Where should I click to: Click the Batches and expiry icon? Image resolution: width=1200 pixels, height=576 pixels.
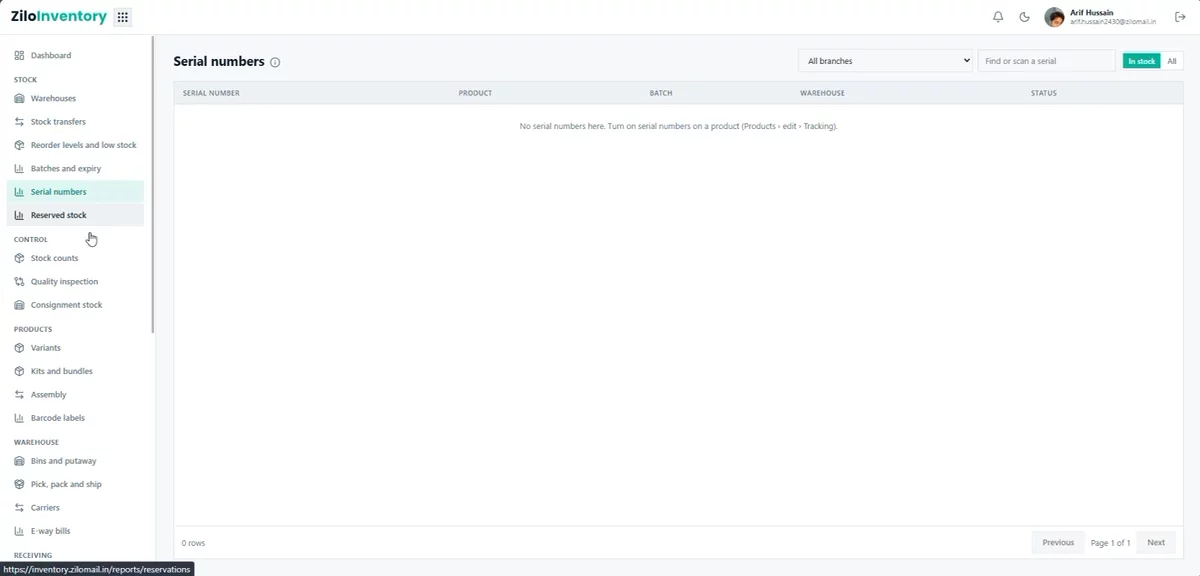20,168
